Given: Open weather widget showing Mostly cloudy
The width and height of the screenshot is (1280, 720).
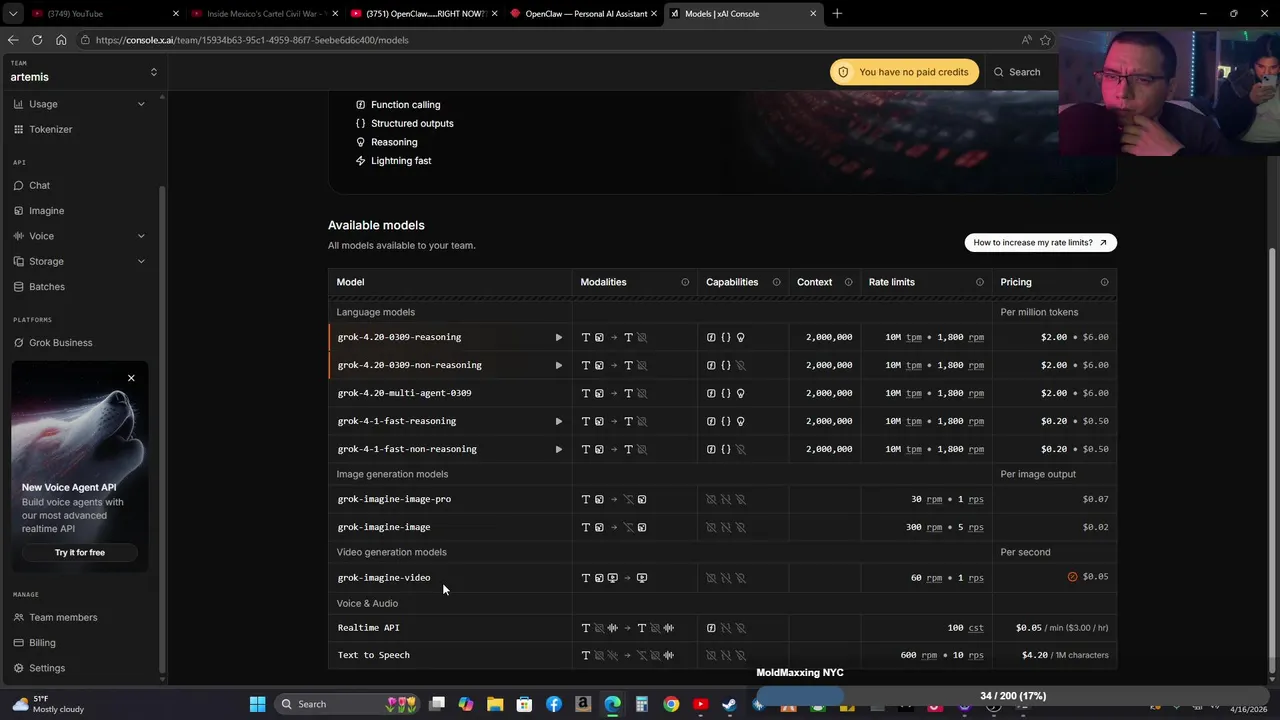Looking at the screenshot, I should pos(50,704).
